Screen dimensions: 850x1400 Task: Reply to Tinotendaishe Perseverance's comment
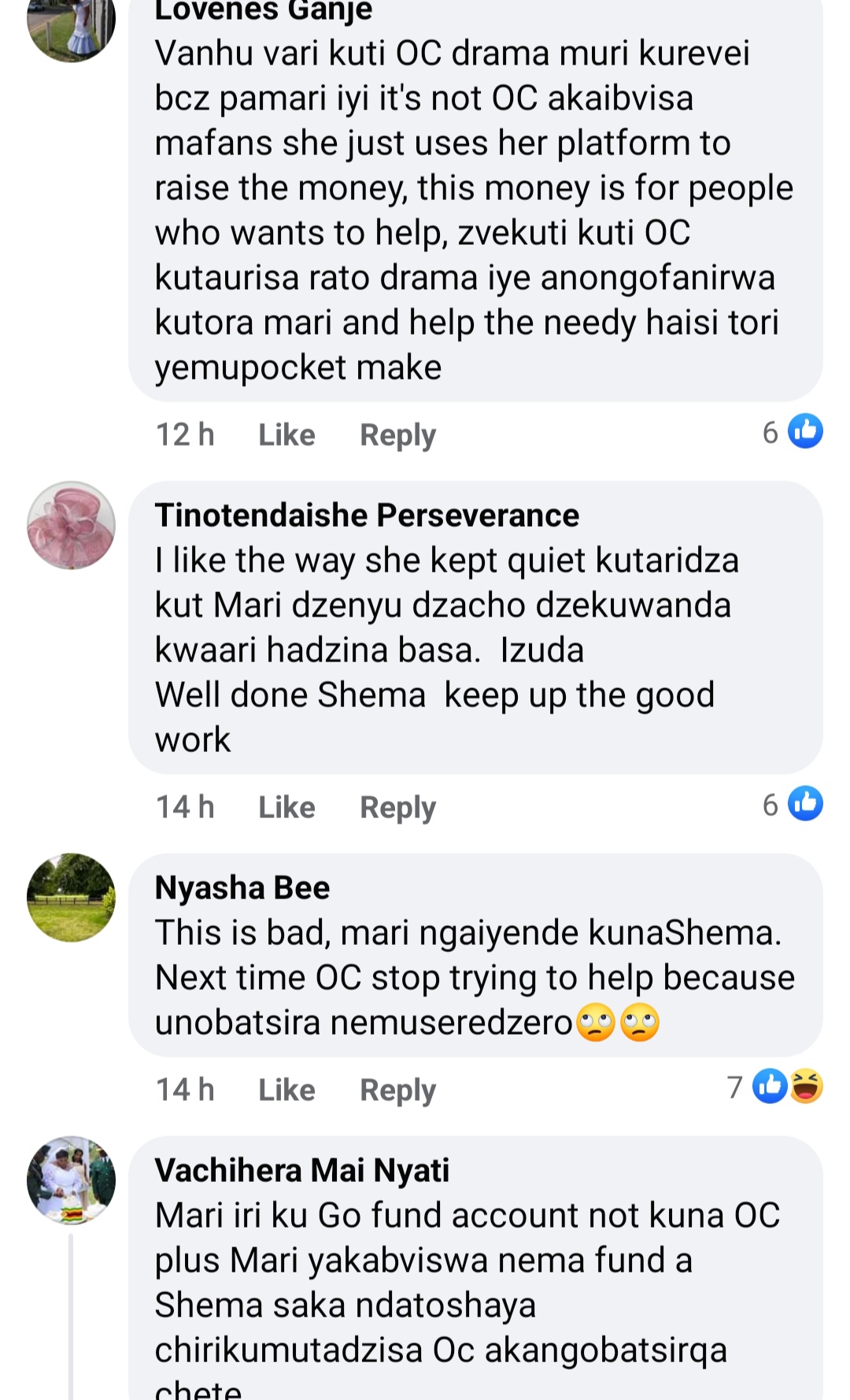[397, 808]
